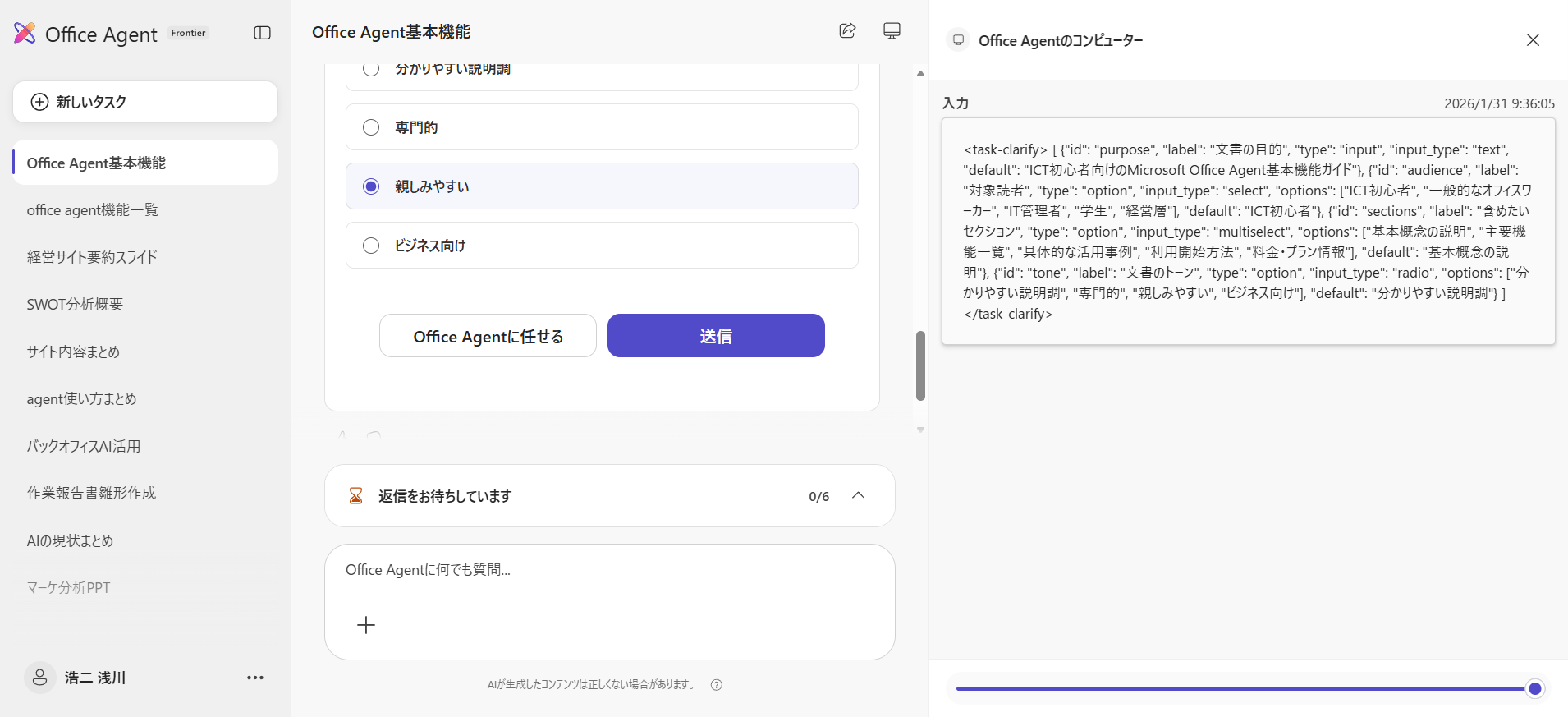This screenshot has height=717, width=1568.
Task: Toggle the computer view monitor icon
Action: click(x=892, y=31)
